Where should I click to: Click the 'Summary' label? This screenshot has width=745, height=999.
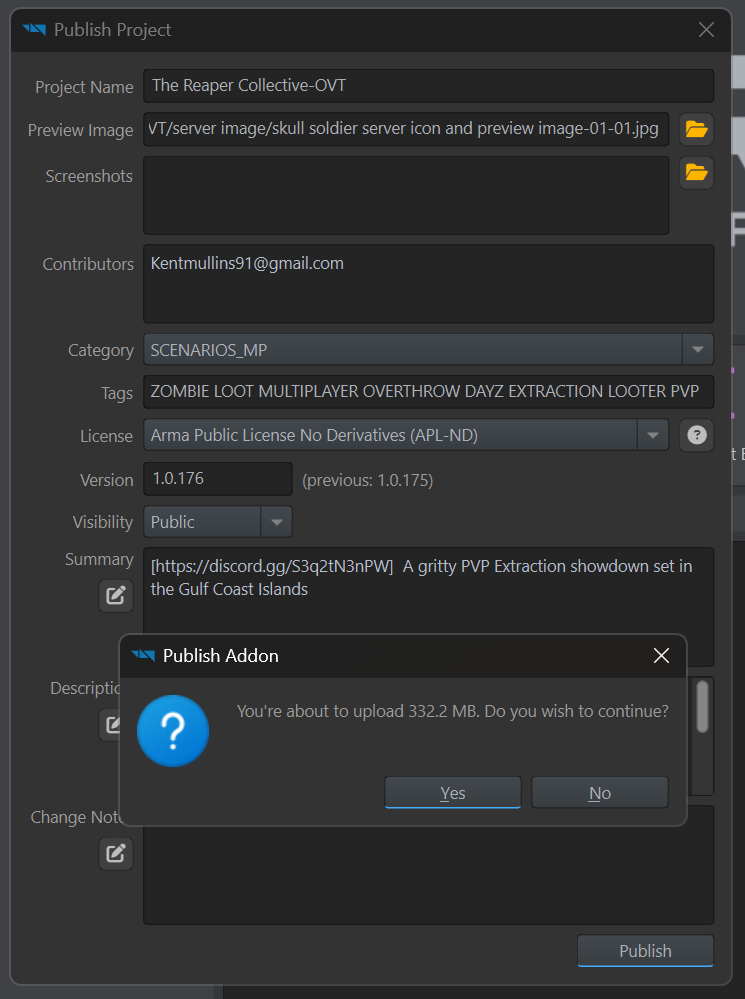click(99, 559)
